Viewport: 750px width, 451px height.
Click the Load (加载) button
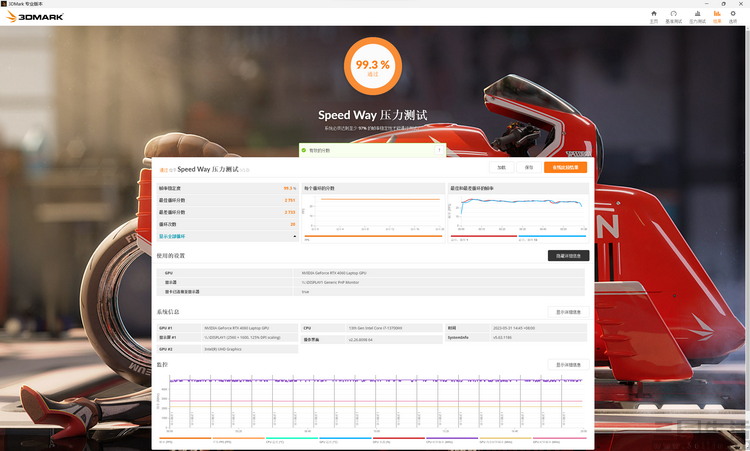501,167
